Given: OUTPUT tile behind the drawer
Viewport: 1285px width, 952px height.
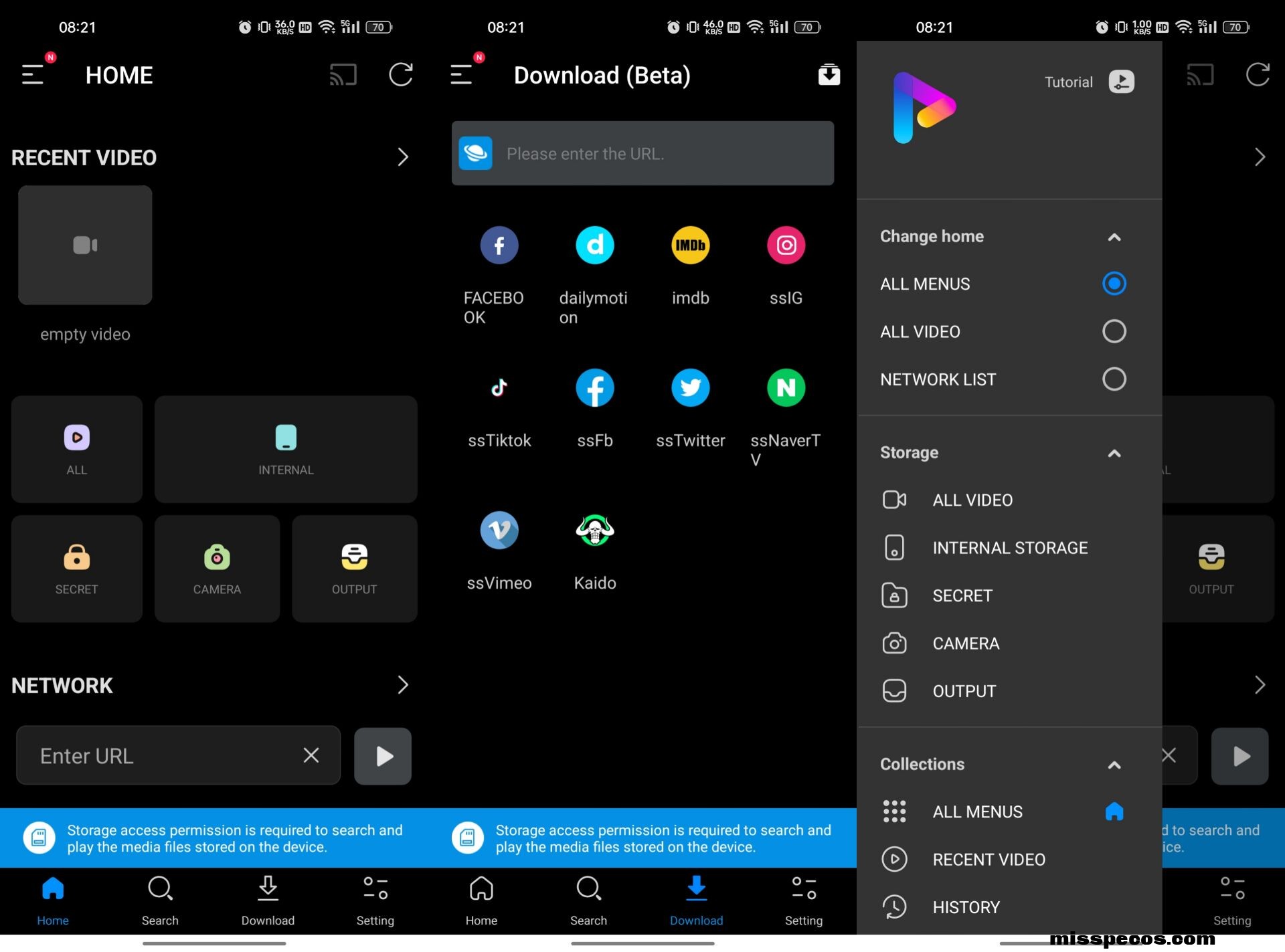Looking at the screenshot, I should tap(1218, 569).
